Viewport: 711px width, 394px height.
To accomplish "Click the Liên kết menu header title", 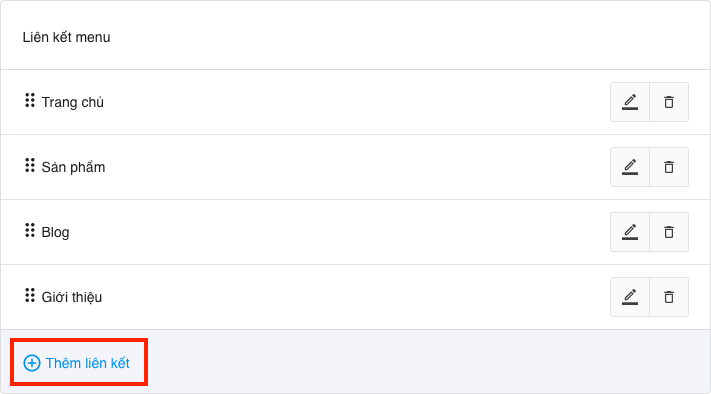I will click(66, 37).
